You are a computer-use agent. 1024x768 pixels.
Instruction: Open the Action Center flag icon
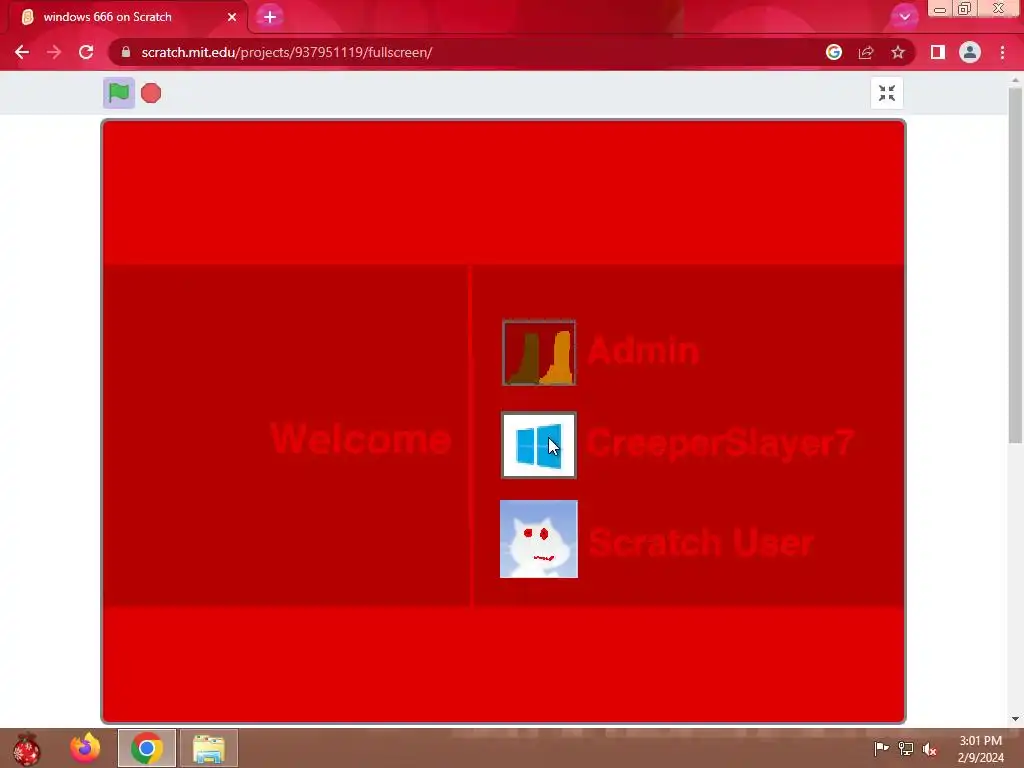881,748
